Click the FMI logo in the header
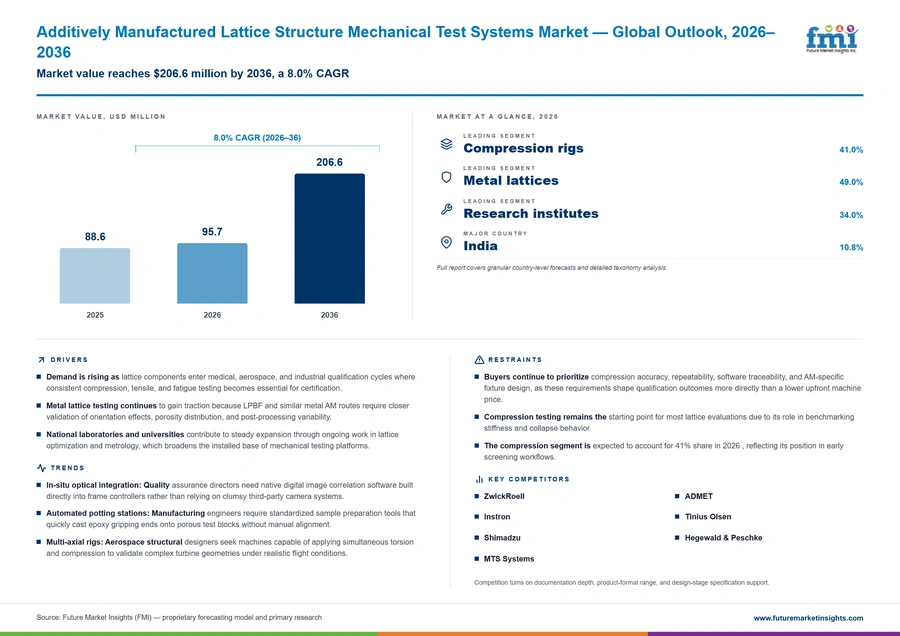The image size is (900, 636). (x=832, y=38)
